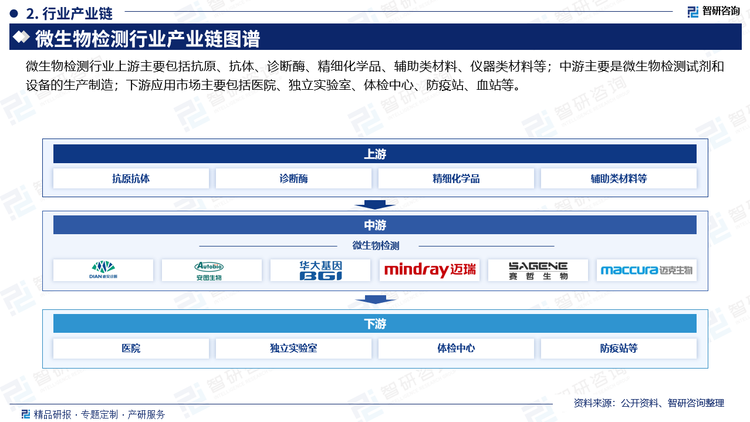Click the double-diamond icon beside the title
Image resolution: width=750 pixels, height=422 pixels.
coord(21,37)
